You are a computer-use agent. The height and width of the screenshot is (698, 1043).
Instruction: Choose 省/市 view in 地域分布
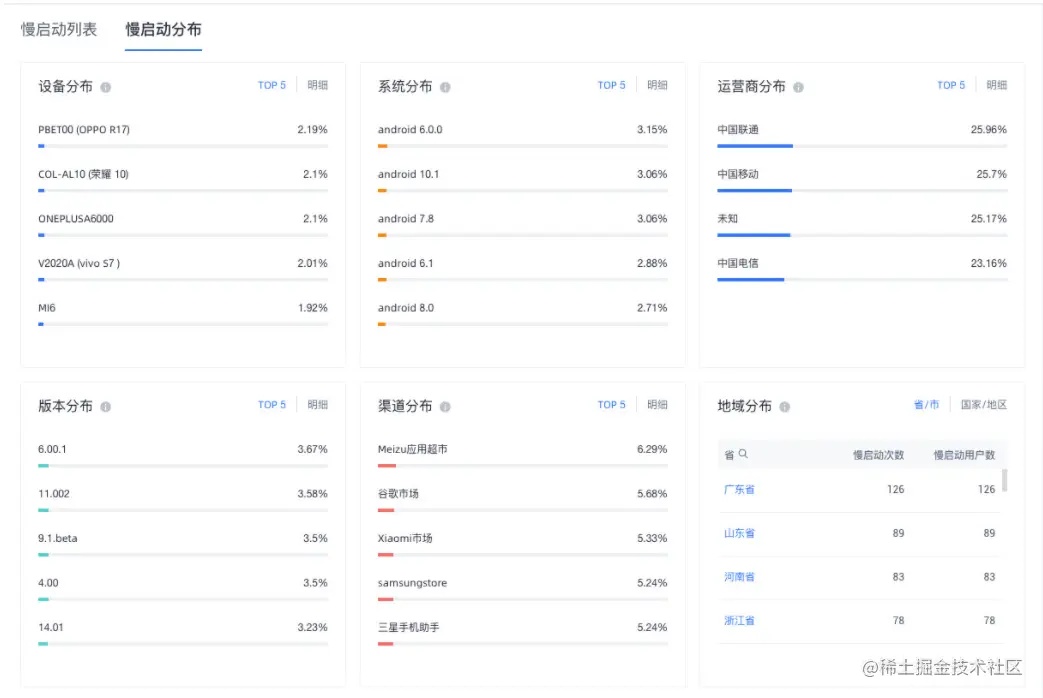(x=926, y=405)
